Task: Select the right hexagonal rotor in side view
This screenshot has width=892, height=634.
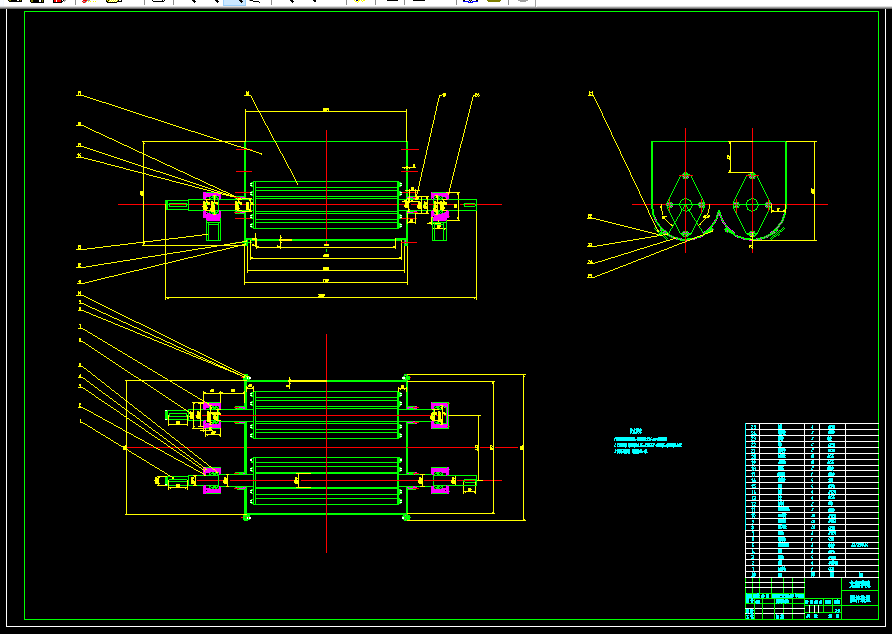Action: click(752, 205)
